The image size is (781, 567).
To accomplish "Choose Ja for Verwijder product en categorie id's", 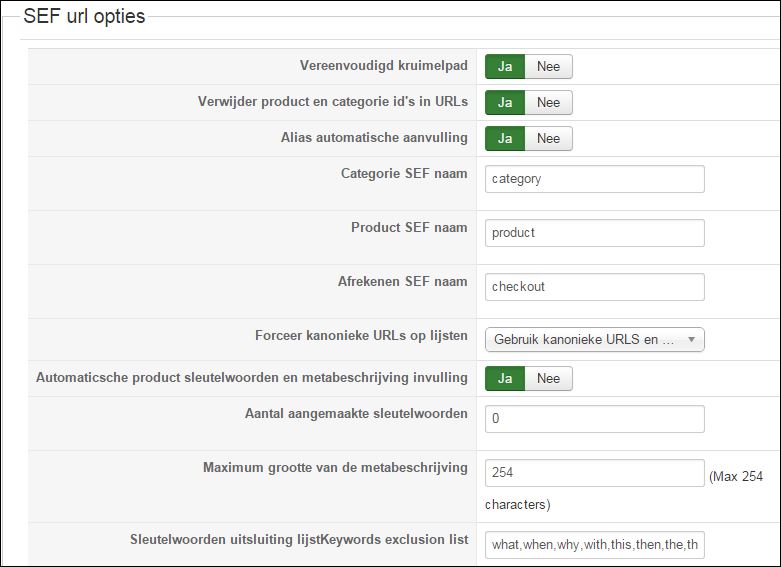I will (x=505, y=103).
